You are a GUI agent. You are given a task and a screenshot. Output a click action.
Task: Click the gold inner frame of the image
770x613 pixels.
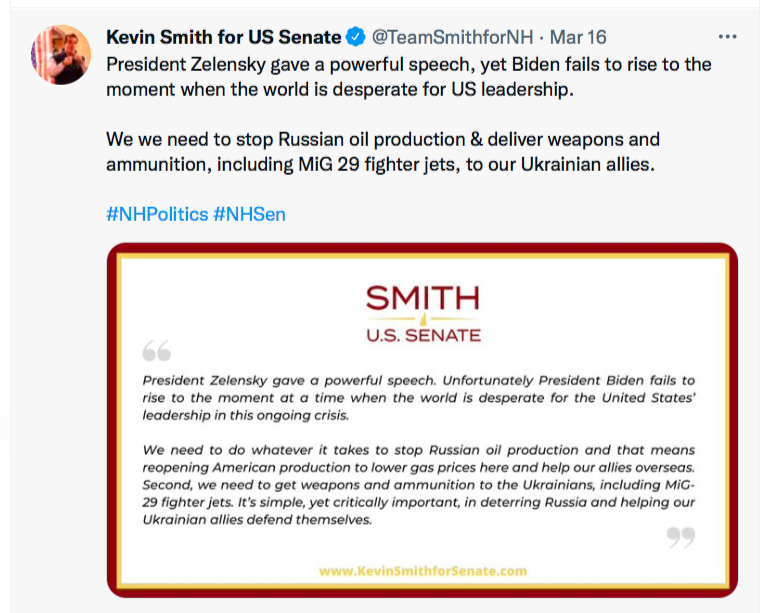click(123, 420)
